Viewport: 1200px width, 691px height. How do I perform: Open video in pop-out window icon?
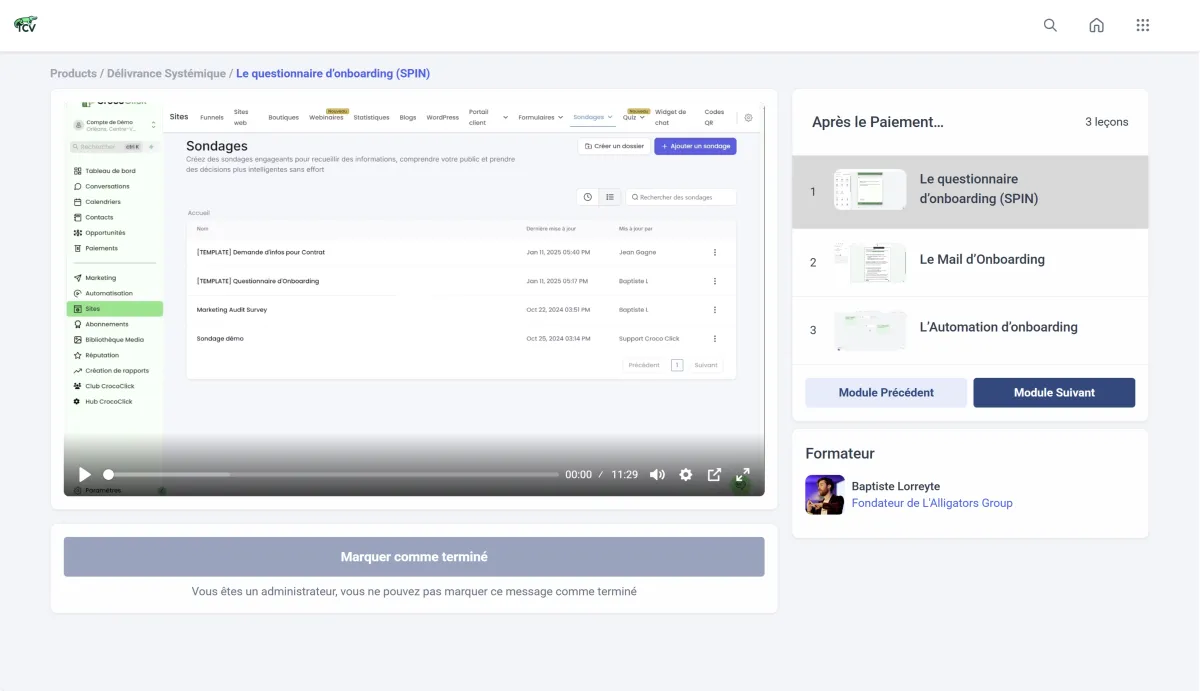[x=714, y=475]
